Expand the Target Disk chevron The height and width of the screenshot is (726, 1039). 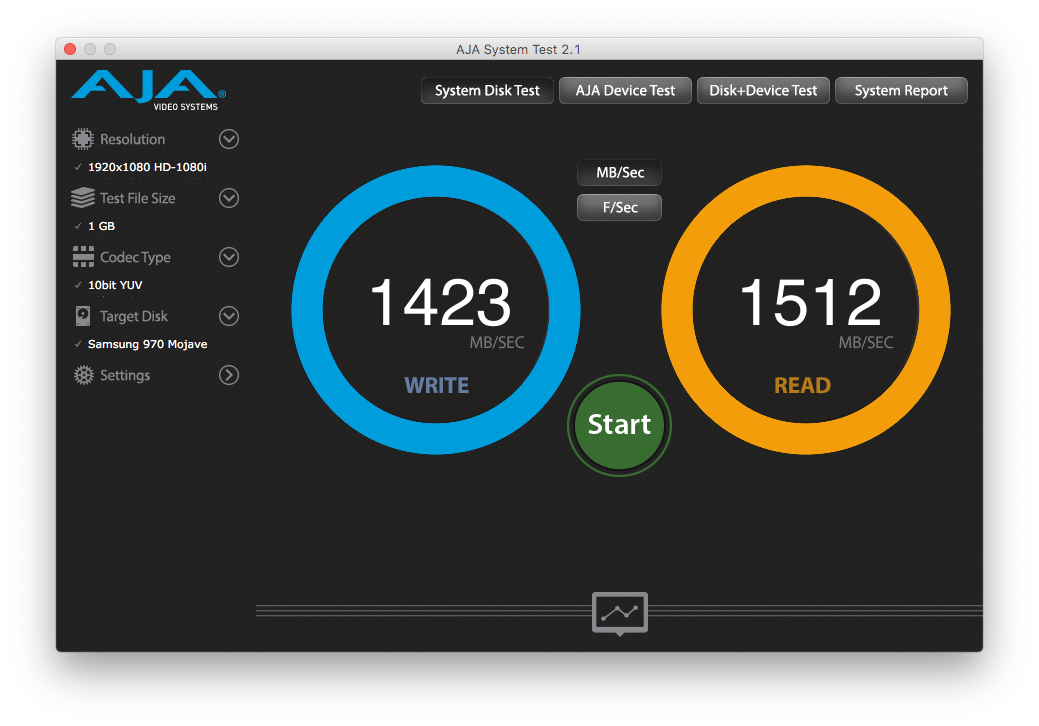pos(229,316)
